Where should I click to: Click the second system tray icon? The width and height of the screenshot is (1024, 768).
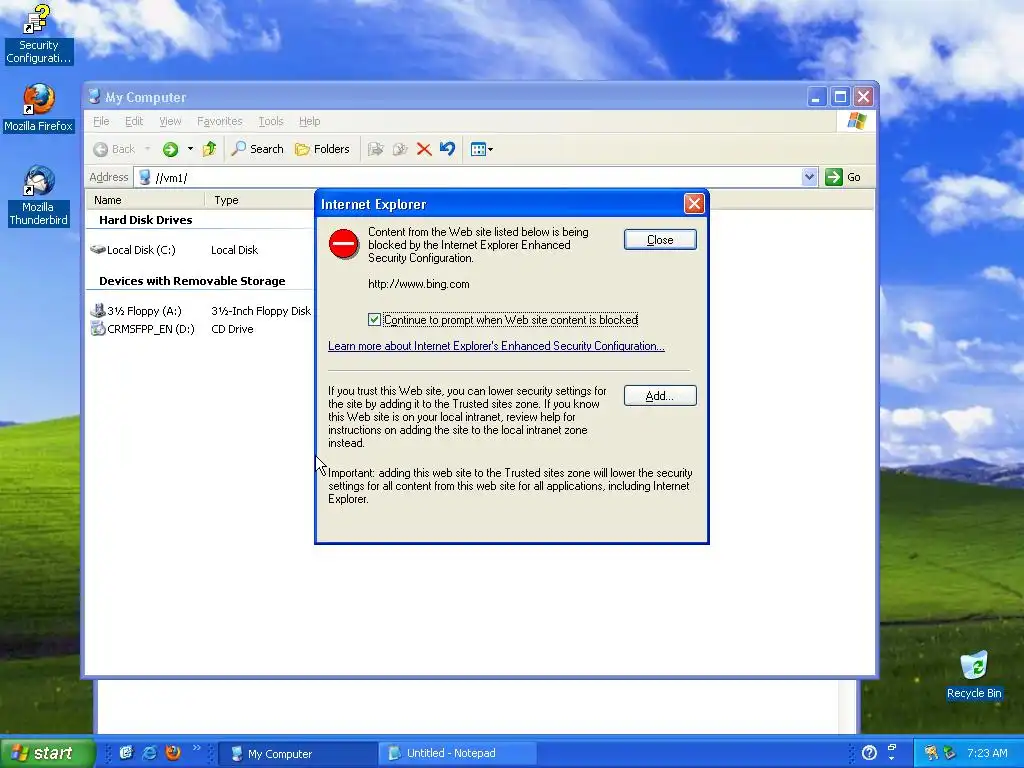(x=949, y=753)
